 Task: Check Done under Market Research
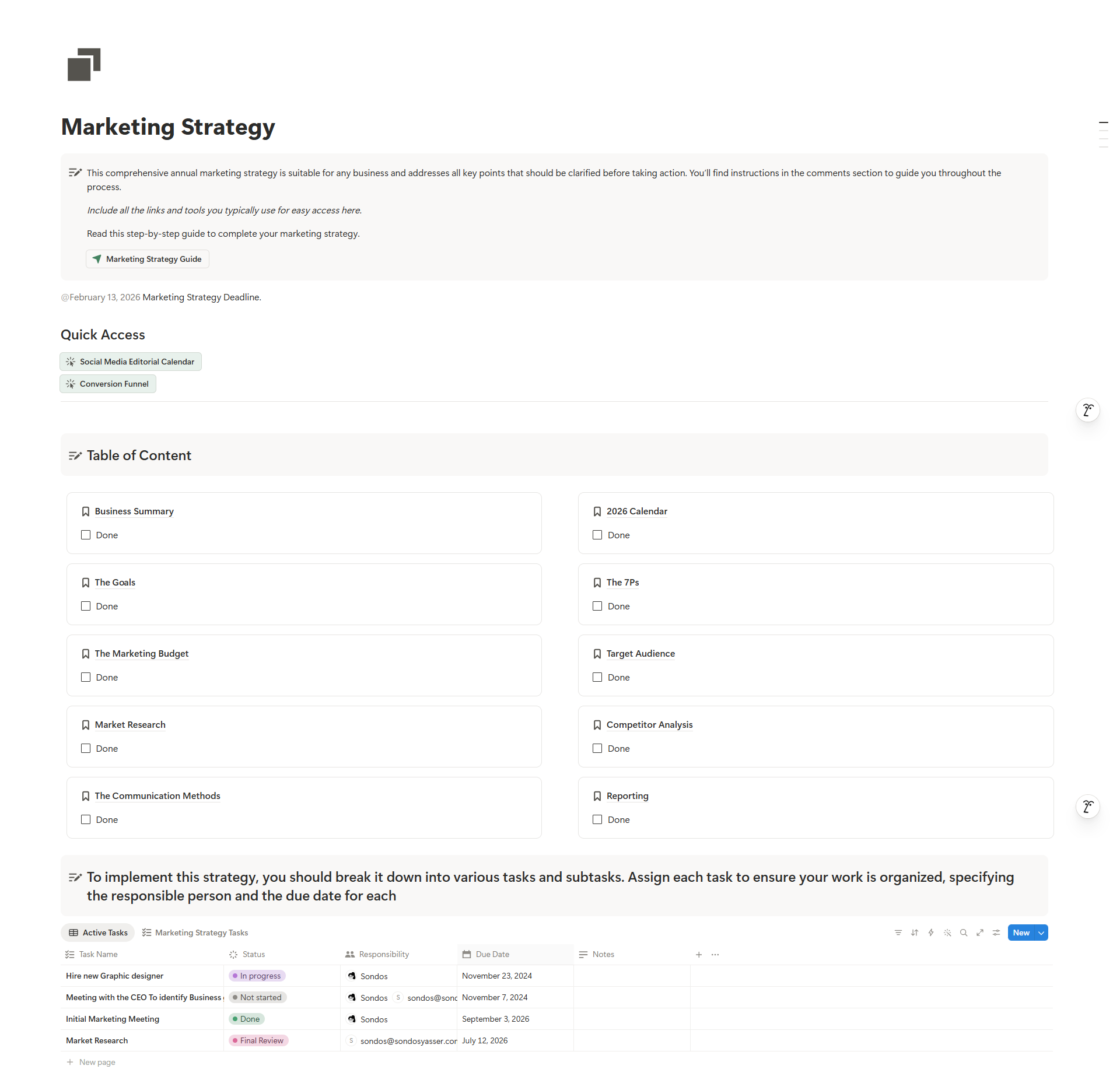click(x=86, y=748)
